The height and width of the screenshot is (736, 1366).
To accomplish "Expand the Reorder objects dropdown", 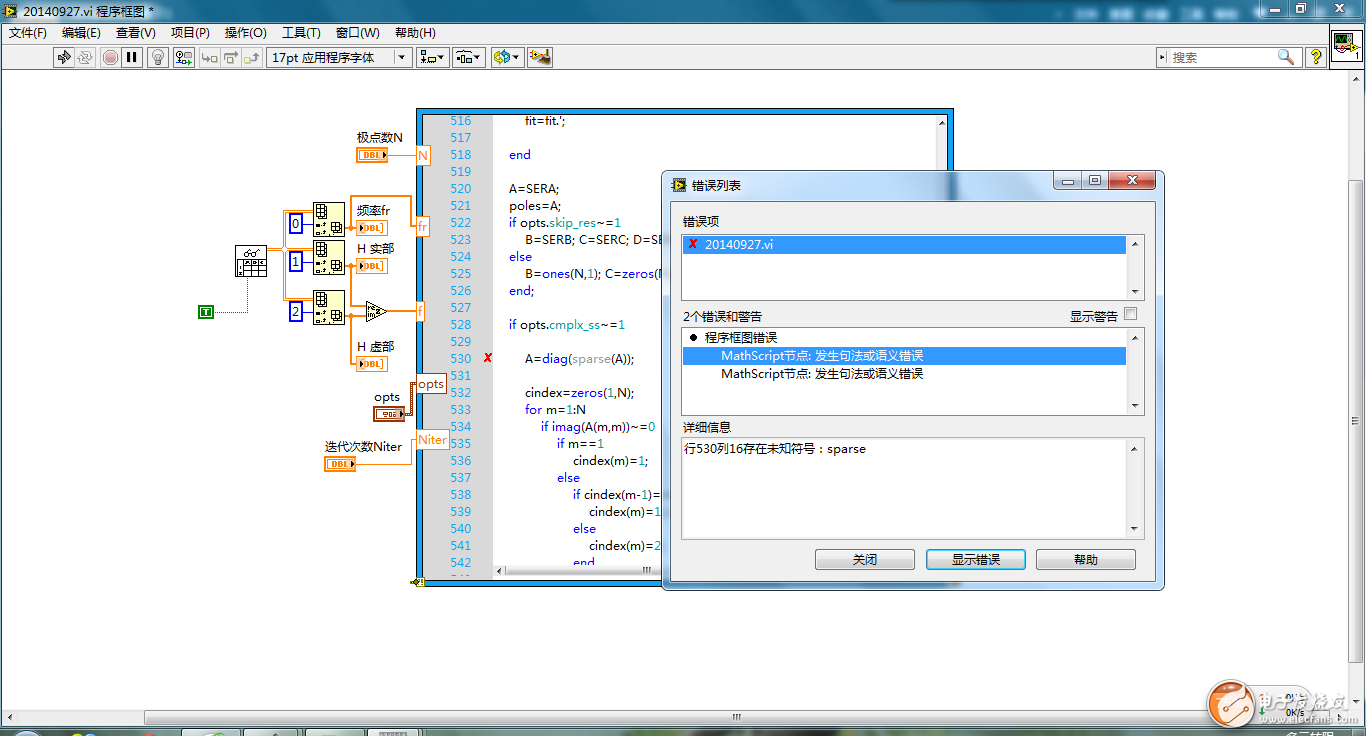I will click(x=507, y=58).
